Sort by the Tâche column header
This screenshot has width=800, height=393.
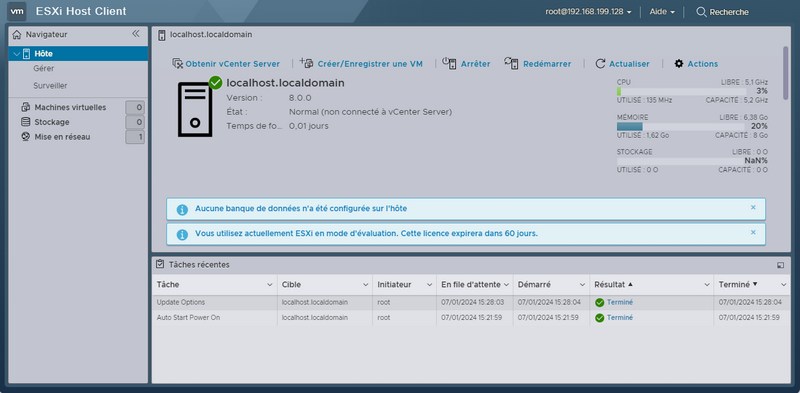tap(168, 284)
